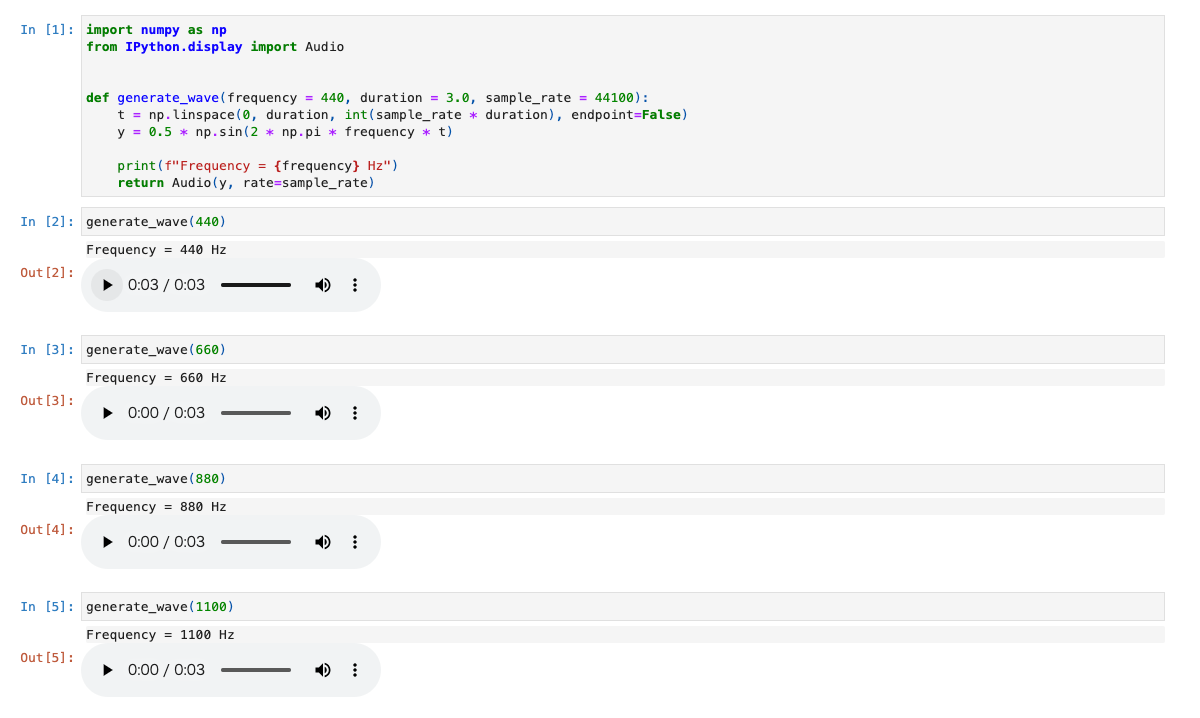
Task: Open more options for Out[5] player
Action: point(355,670)
